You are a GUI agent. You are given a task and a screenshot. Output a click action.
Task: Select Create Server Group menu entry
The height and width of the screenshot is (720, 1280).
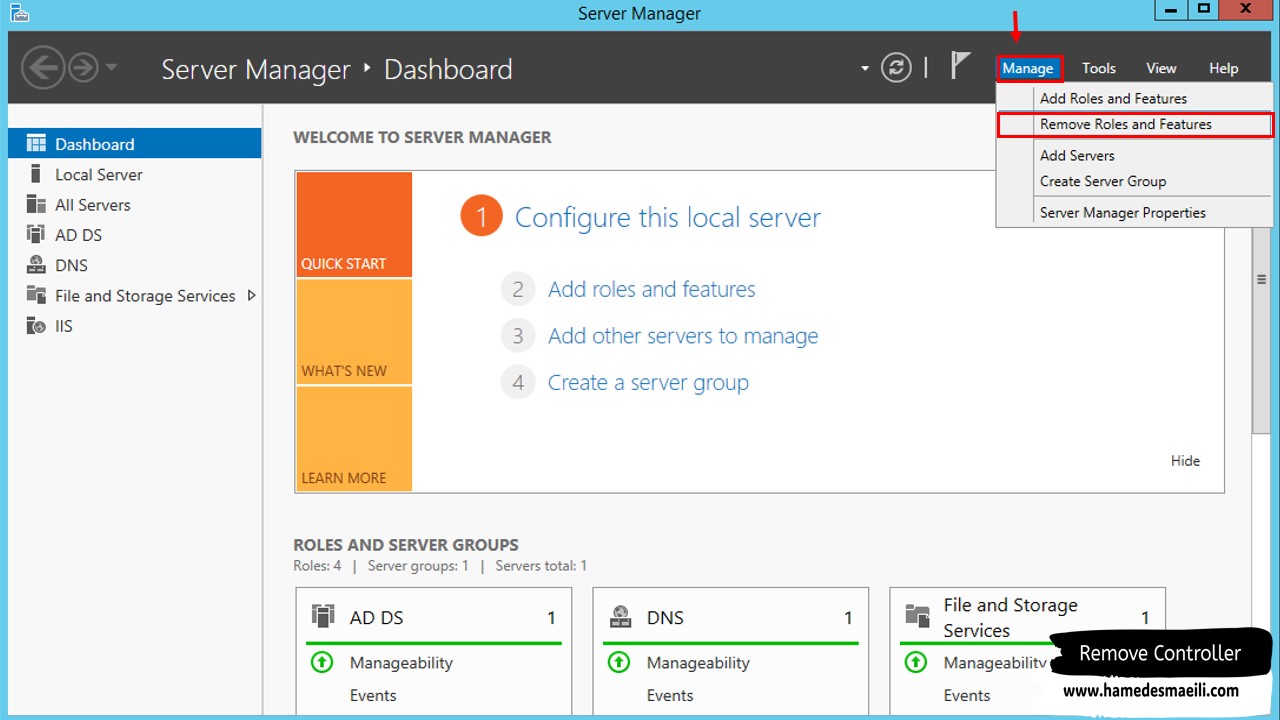(1134, 181)
